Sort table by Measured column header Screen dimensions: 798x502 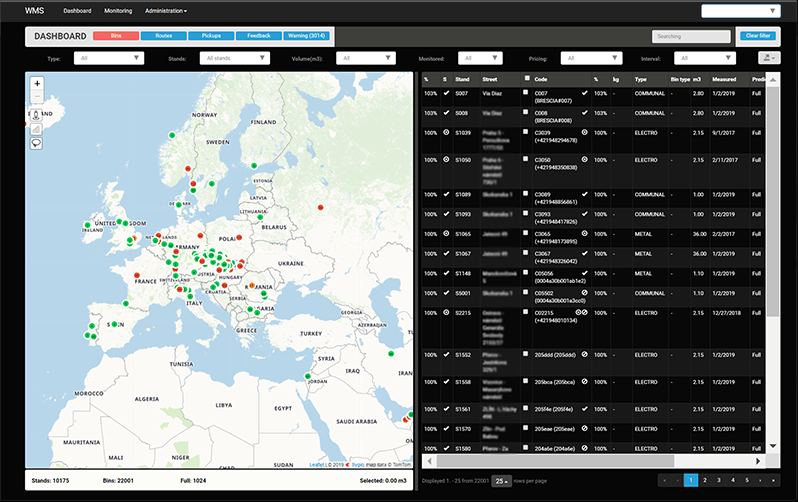coord(724,79)
